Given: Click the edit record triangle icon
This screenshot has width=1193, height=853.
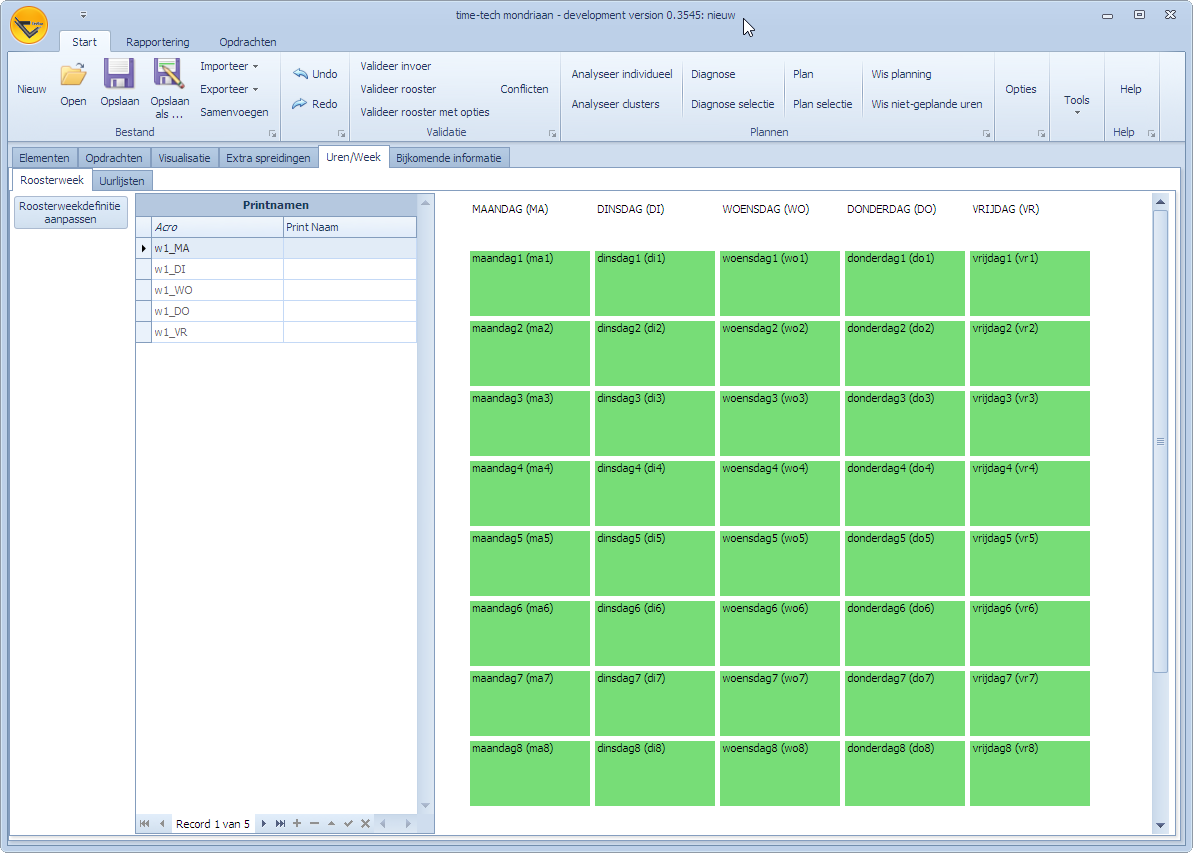Looking at the screenshot, I should (x=331, y=823).
